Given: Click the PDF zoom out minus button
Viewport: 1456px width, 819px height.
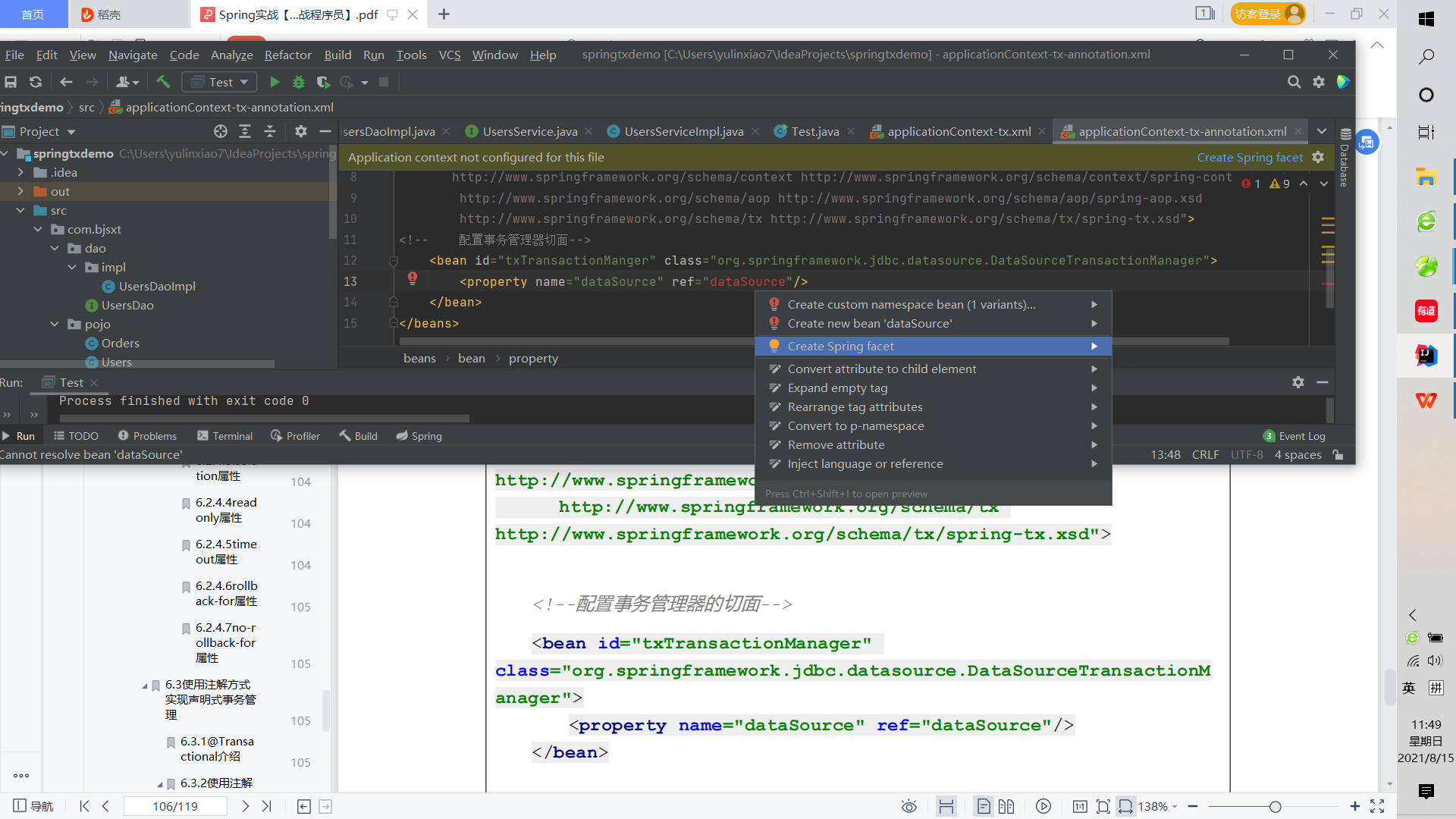Looking at the screenshot, I should click(x=1193, y=806).
